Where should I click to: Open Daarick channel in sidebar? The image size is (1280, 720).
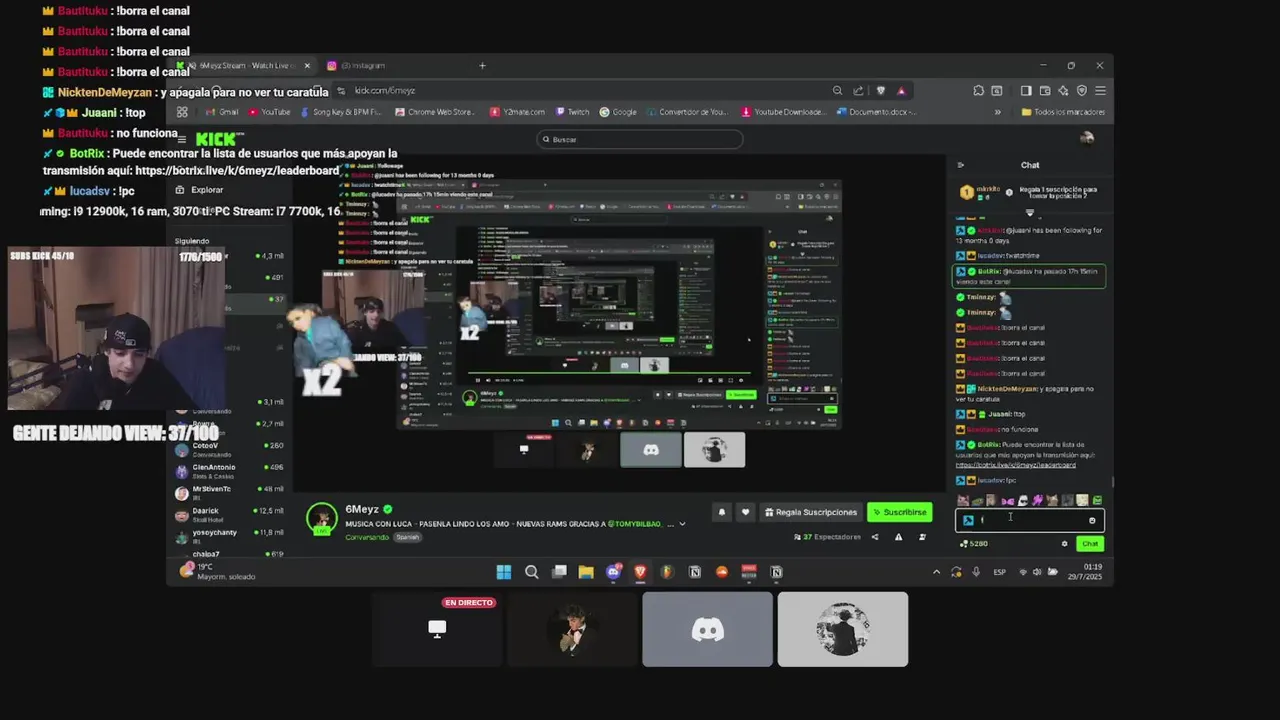tap(230, 514)
